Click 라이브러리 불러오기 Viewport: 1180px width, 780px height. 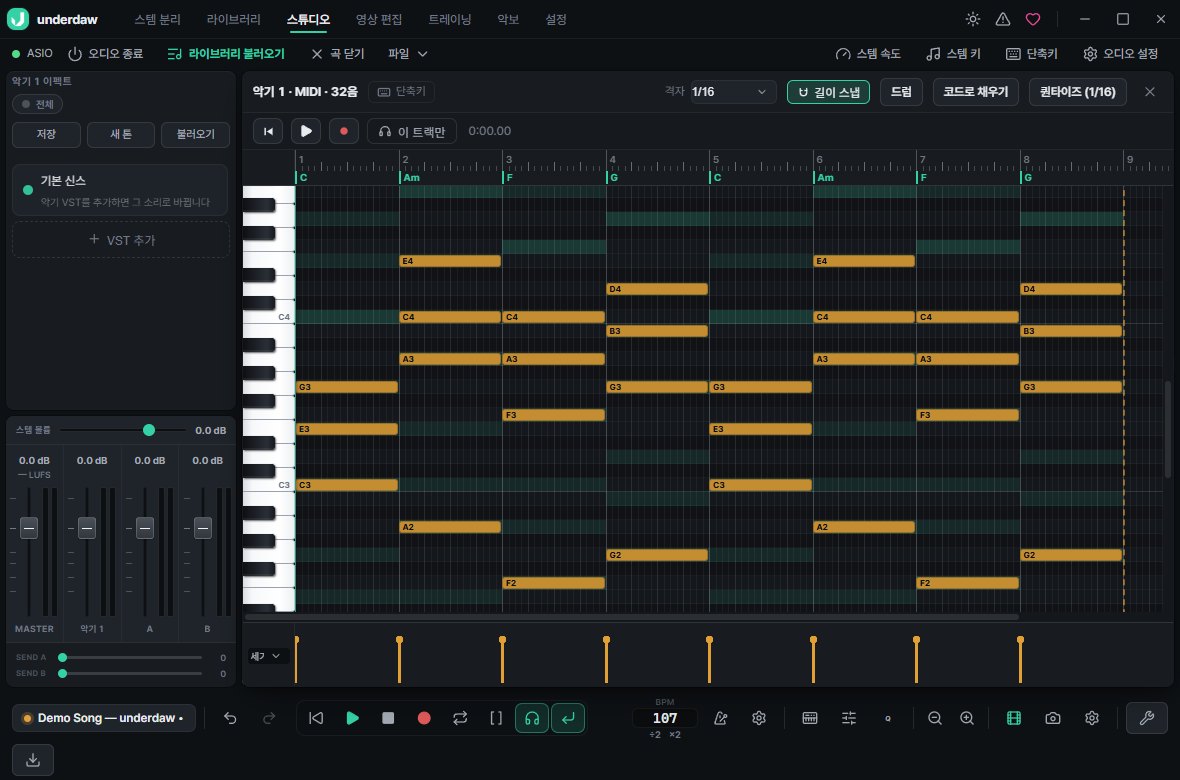pos(226,53)
